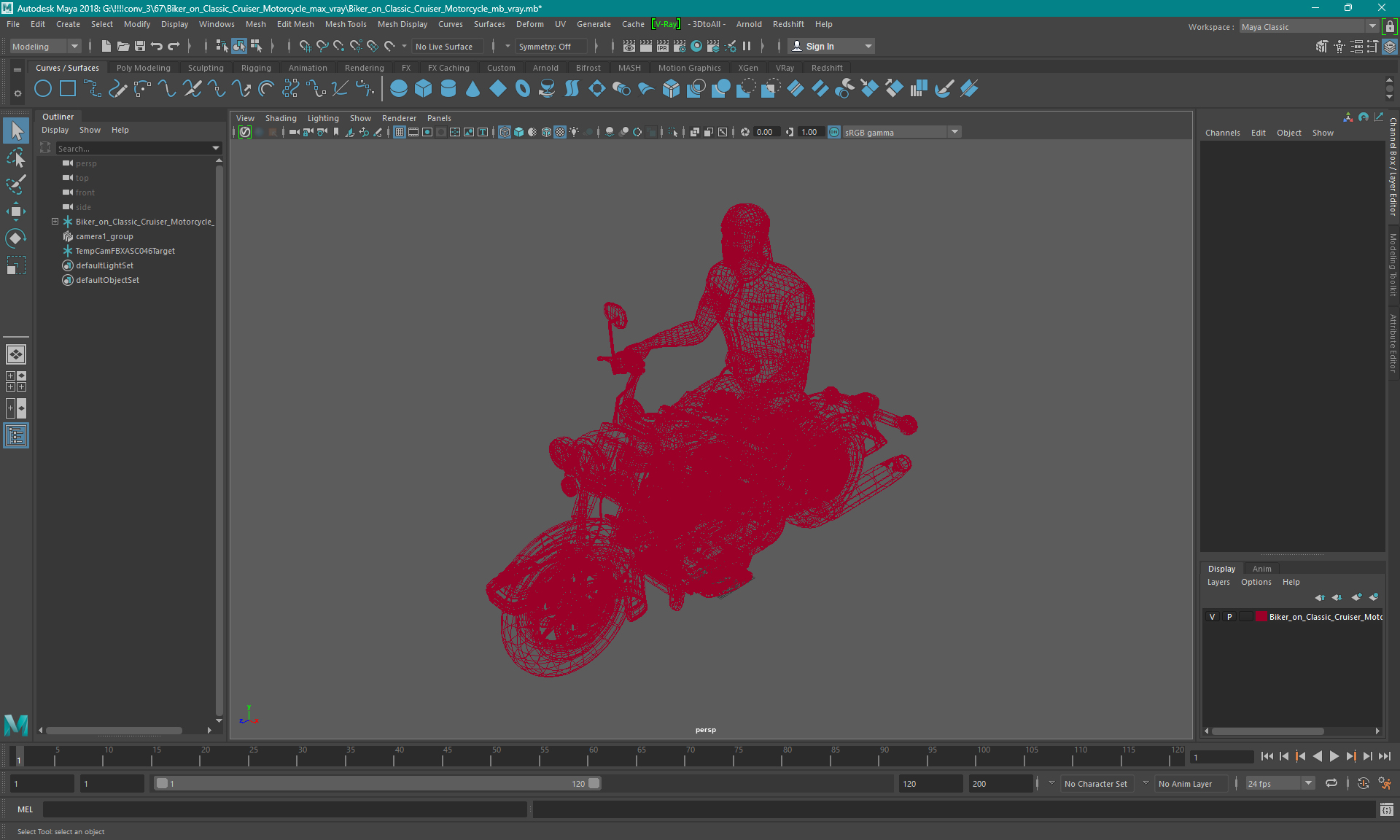The height and width of the screenshot is (840, 1400).
Task: Open the Layers menu in layer editor
Action: click(1218, 582)
